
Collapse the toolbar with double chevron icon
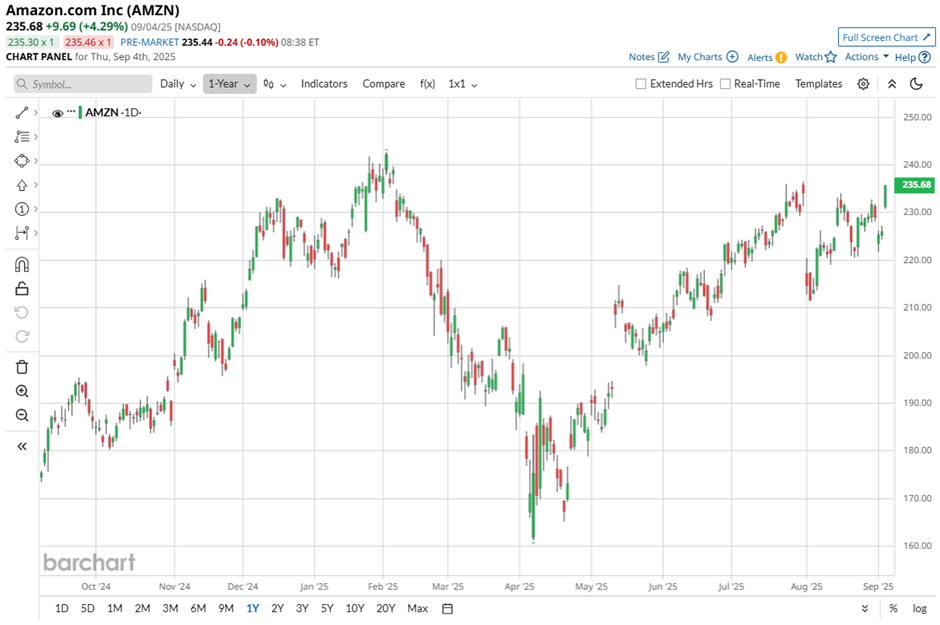892,84
